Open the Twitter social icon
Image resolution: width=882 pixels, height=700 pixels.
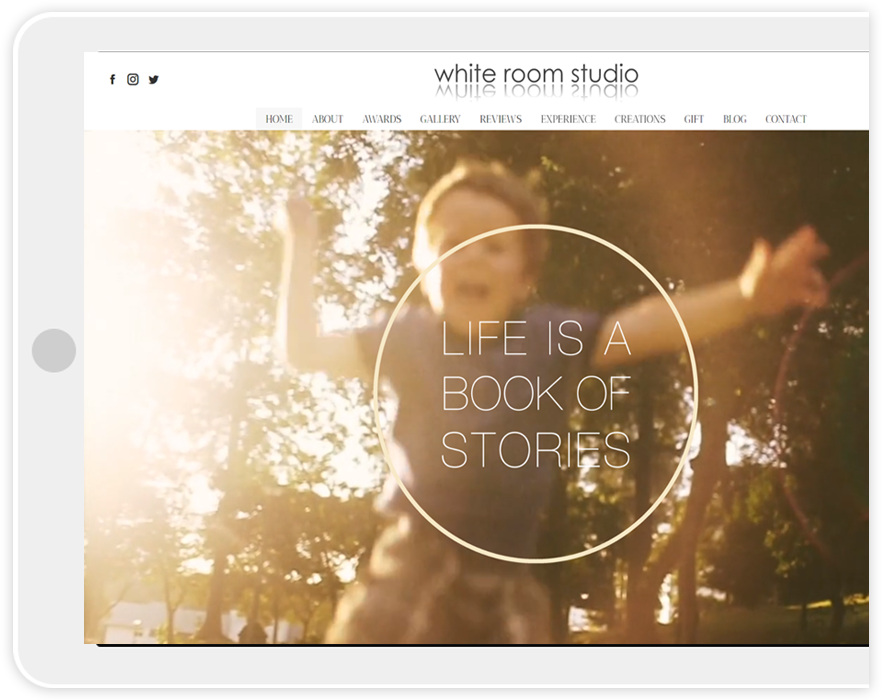[x=154, y=79]
